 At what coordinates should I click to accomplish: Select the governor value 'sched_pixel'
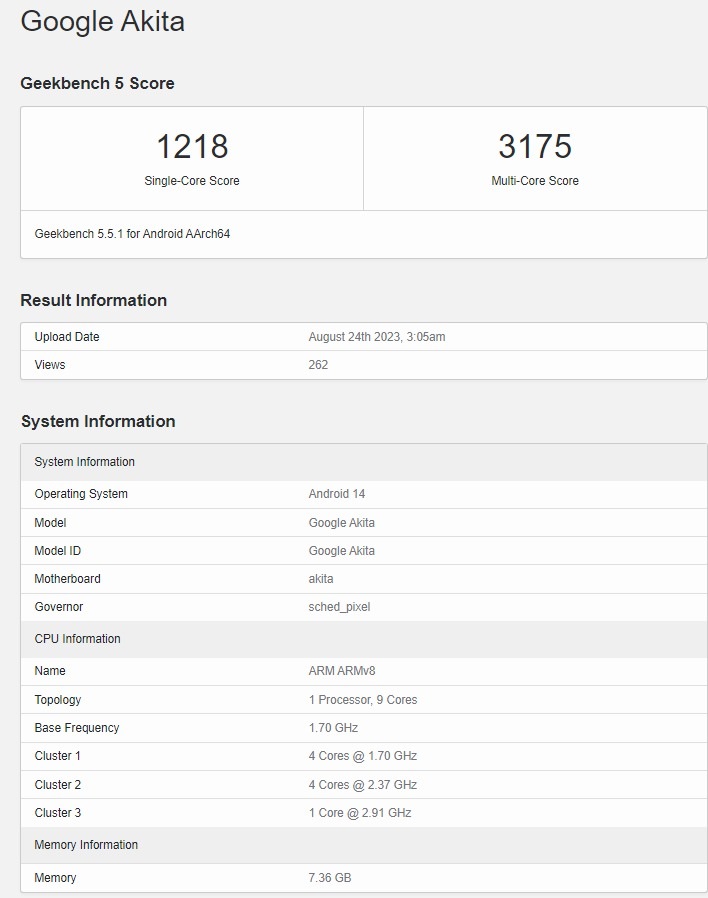coord(340,607)
